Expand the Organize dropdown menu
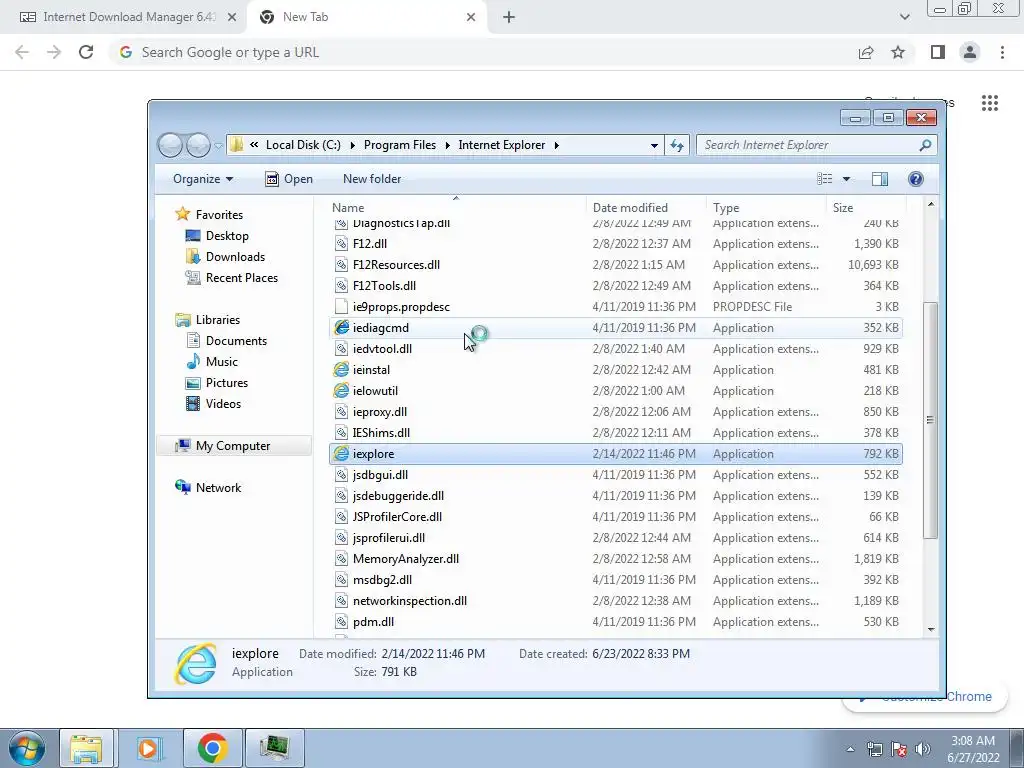 [x=202, y=179]
